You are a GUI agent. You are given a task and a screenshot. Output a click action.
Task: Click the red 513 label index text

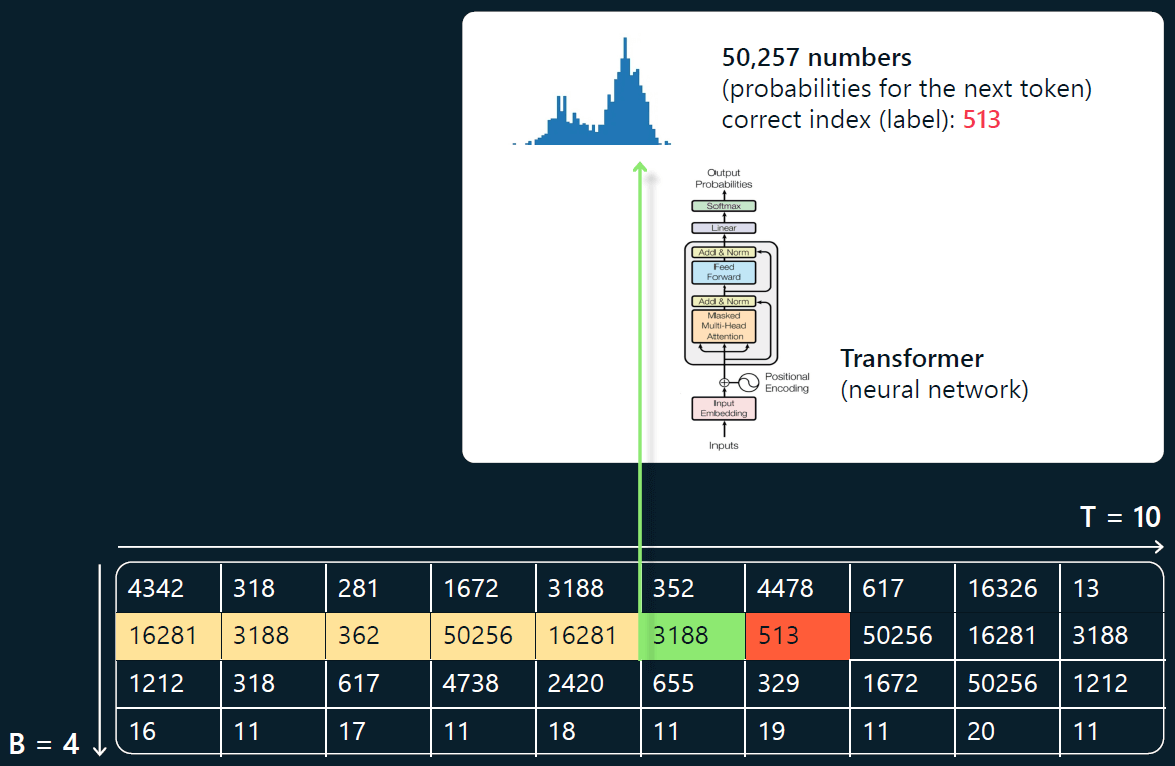coord(981,120)
